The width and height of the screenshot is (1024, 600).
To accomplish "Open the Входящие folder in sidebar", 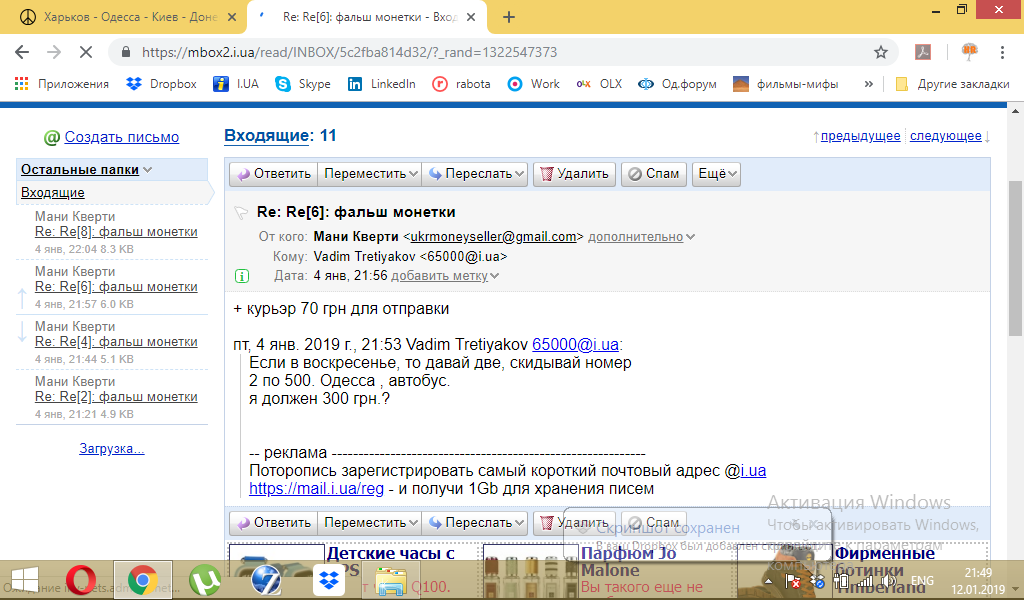I will click(x=53, y=193).
